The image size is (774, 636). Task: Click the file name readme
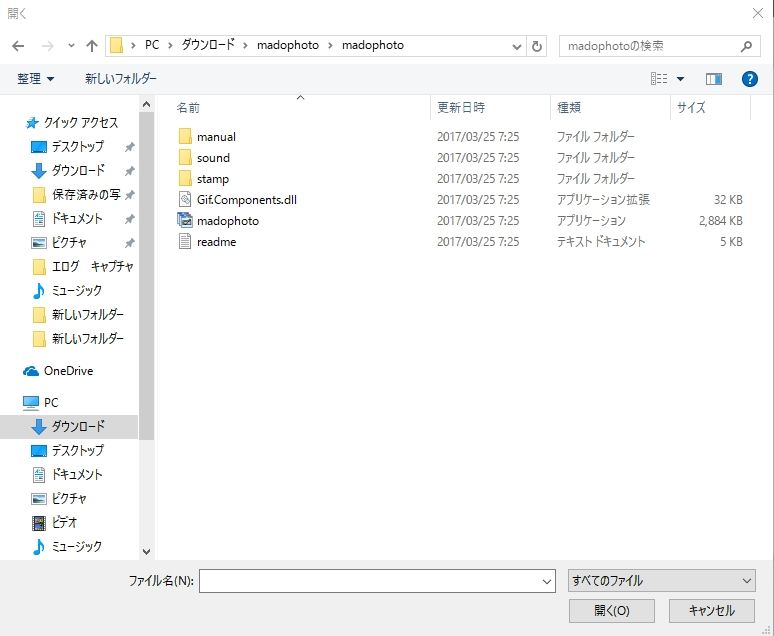point(216,242)
